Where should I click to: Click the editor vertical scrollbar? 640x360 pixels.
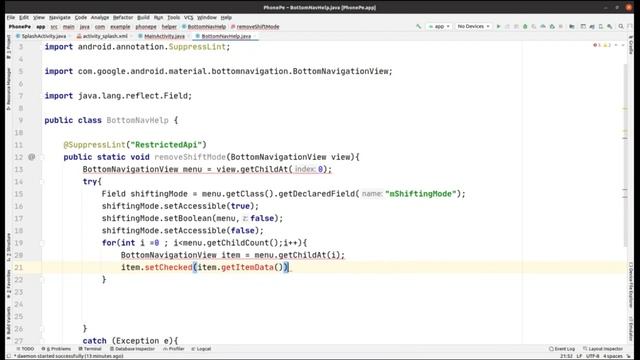pos(625,155)
